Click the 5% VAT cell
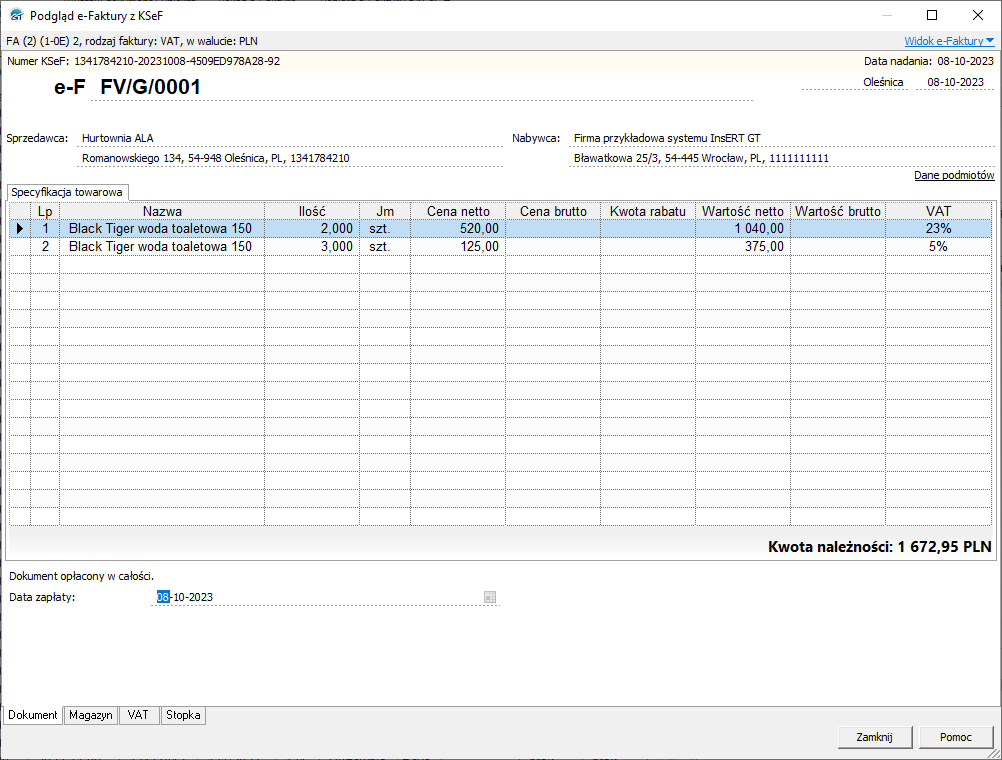 (939, 246)
